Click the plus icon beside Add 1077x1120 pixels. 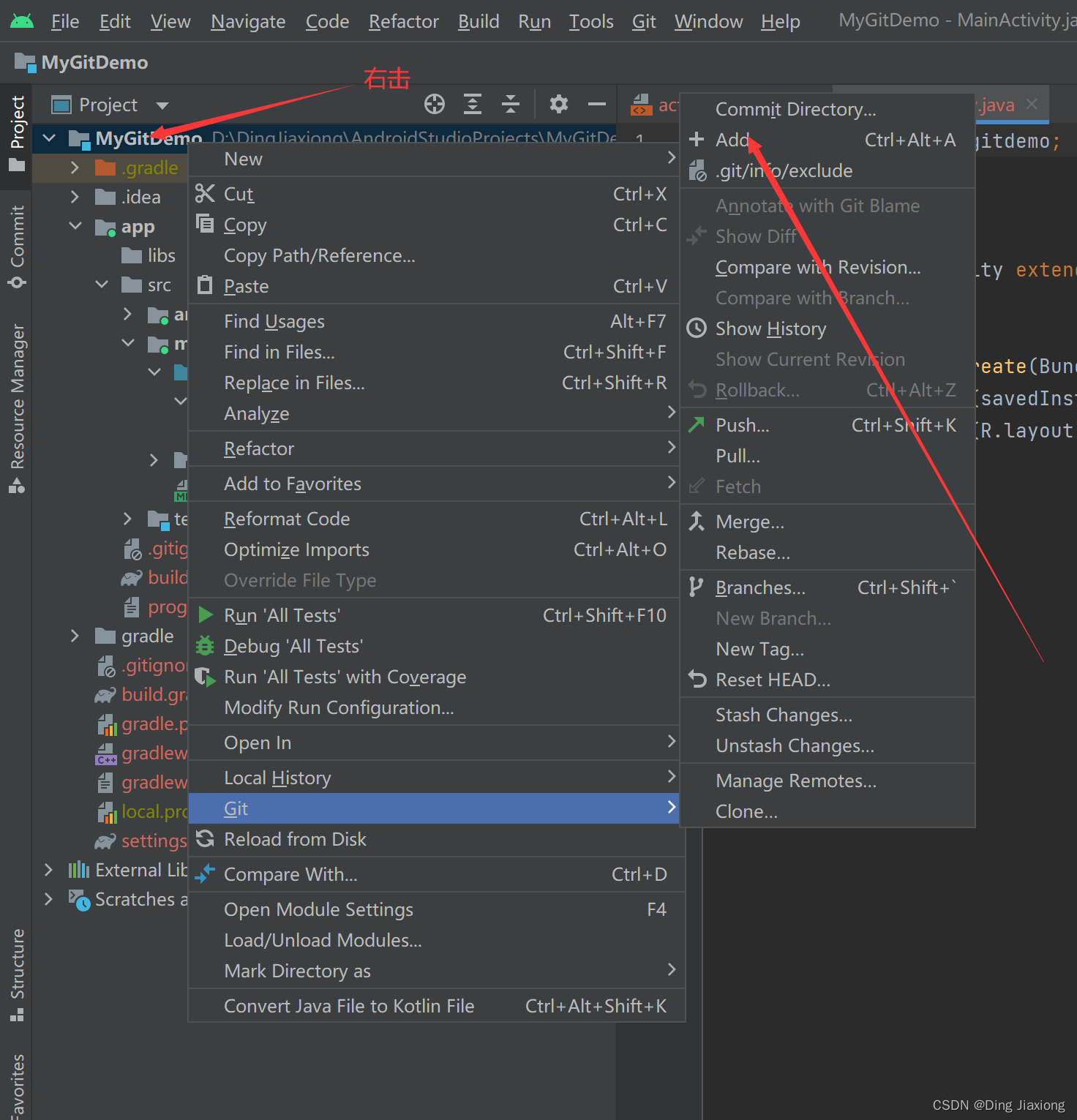[x=697, y=139]
